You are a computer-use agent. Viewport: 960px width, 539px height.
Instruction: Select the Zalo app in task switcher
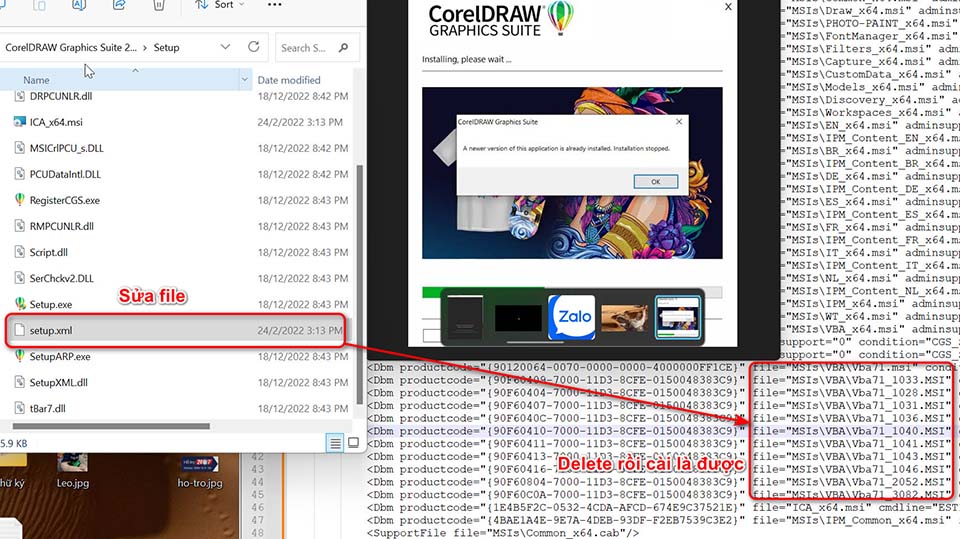coord(571,318)
